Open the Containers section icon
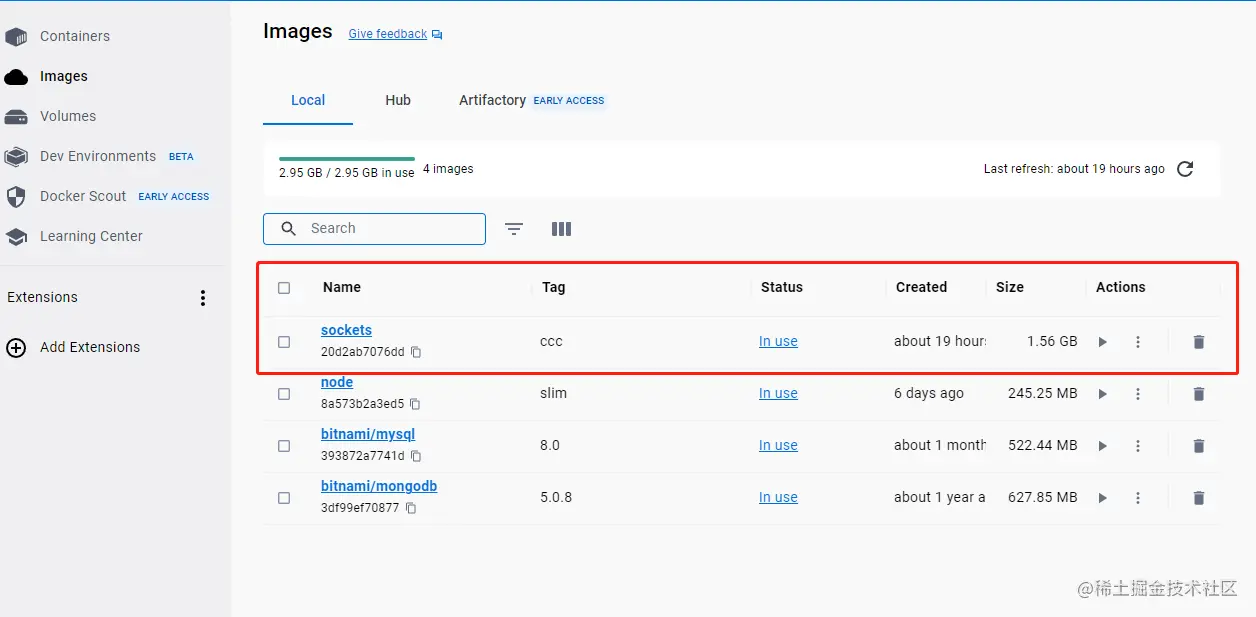Viewport: 1256px width, 617px height. click(x=16, y=37)
